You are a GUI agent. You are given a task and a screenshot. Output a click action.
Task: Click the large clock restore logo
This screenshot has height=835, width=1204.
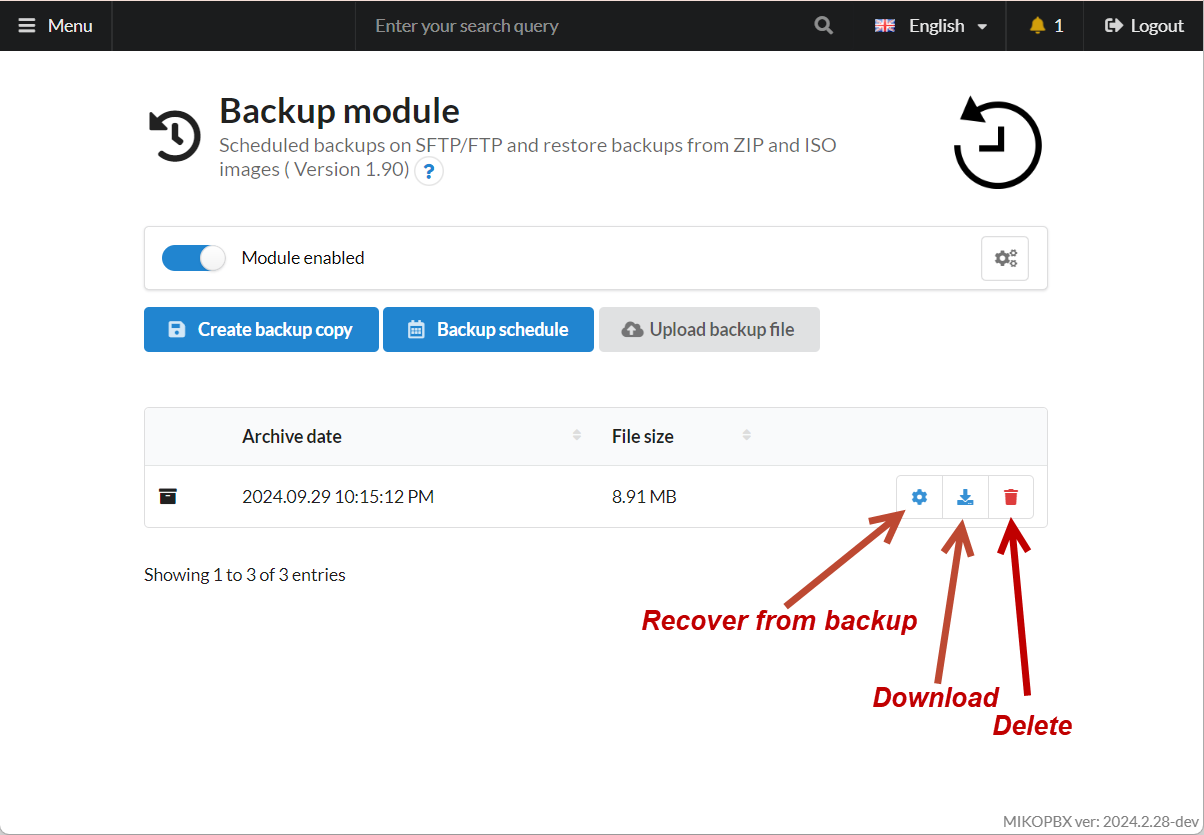pos(997,143)
